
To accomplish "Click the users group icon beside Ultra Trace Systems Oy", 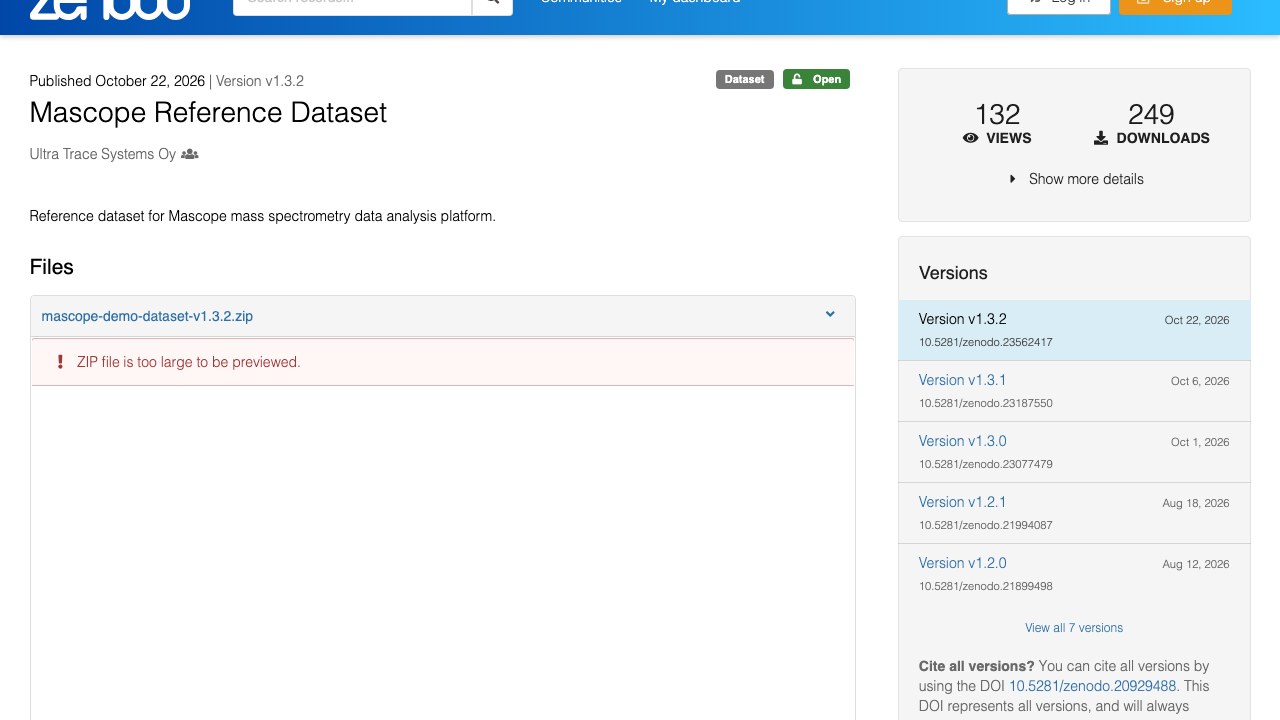I will 190,154.
